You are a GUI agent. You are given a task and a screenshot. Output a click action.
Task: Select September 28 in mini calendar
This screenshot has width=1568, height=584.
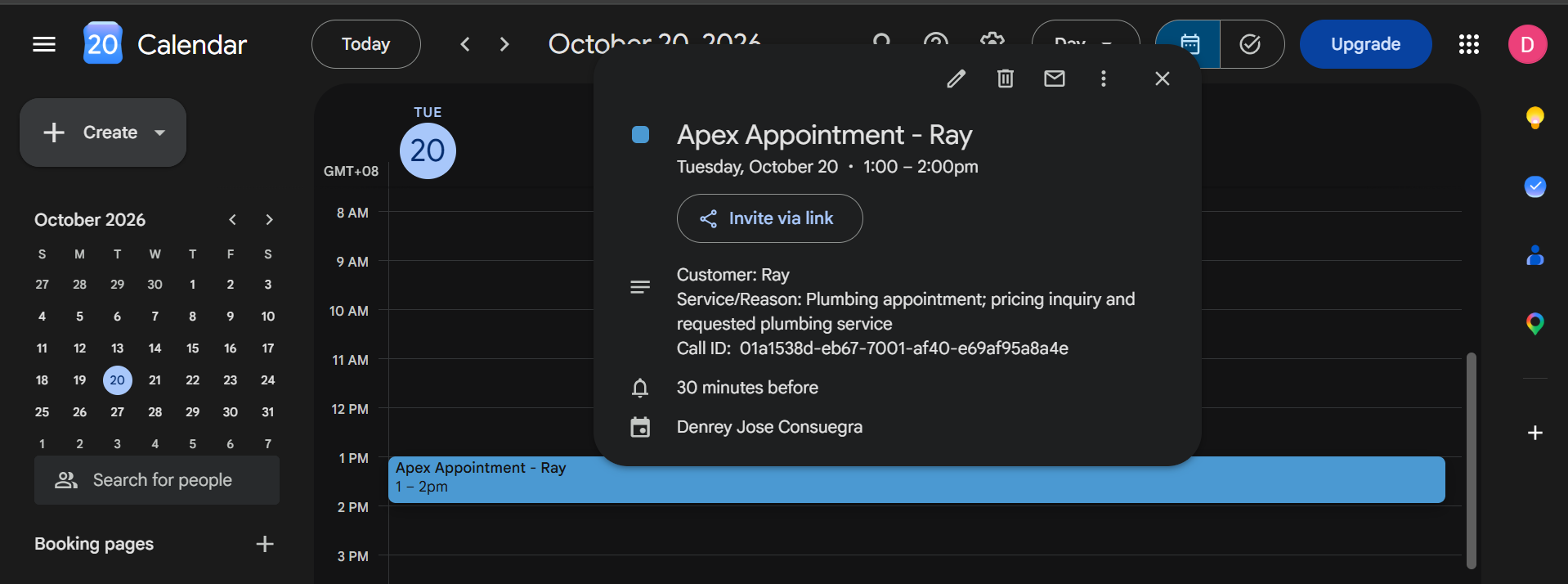click(80, 285)
